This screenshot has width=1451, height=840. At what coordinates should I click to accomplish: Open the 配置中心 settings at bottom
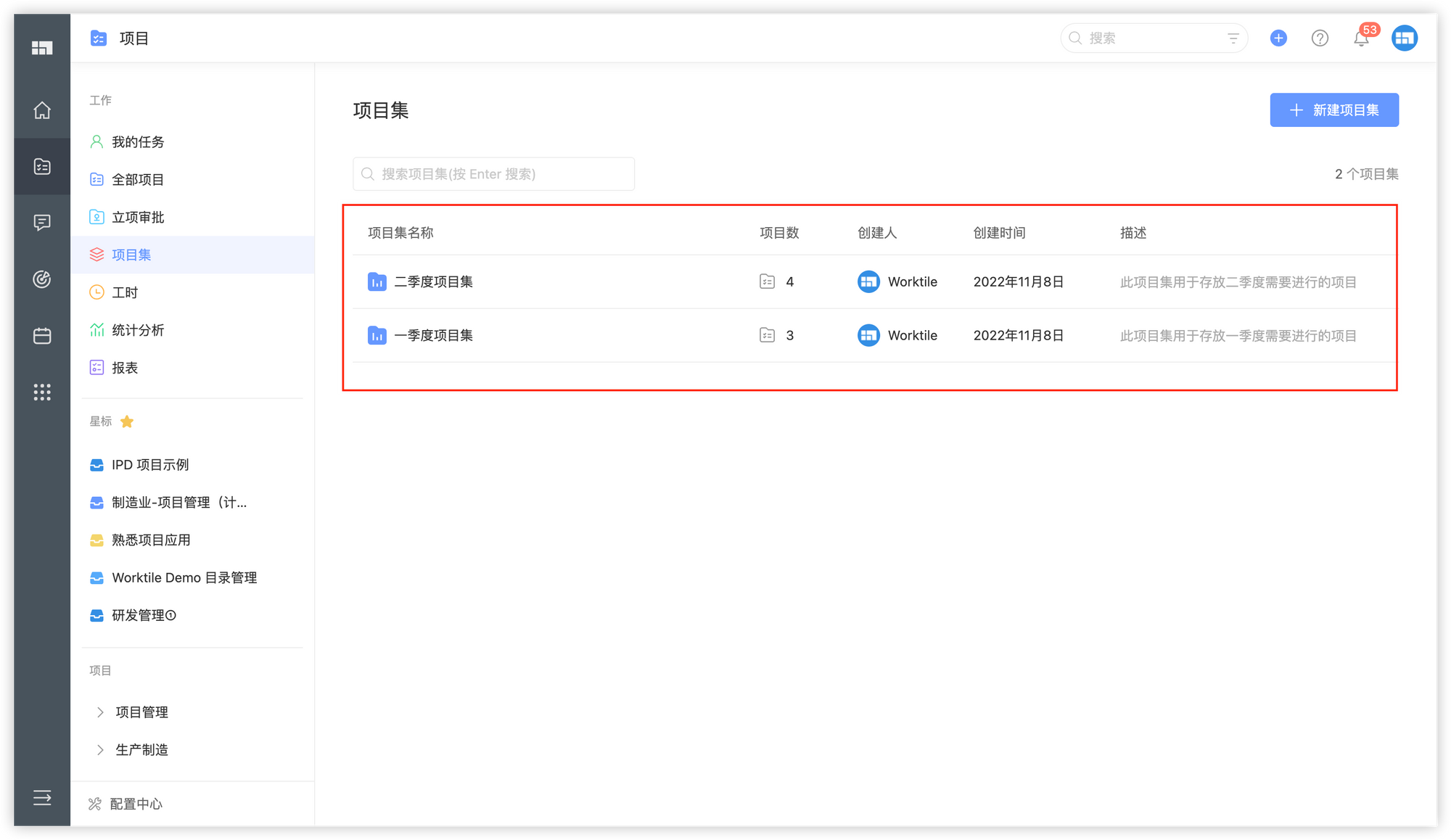tap(136, 803)
